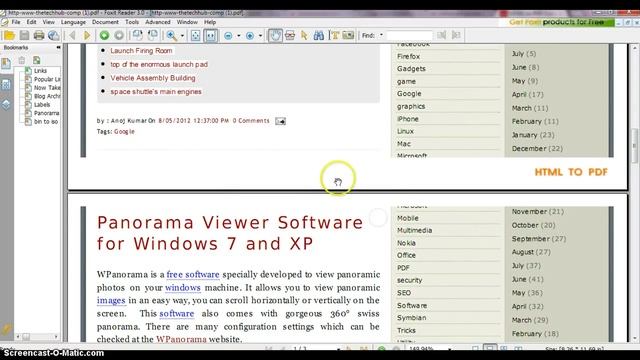Go to the next page with the yellow arrow
Viewport: 640px width, 360px height.
point(87,36)
